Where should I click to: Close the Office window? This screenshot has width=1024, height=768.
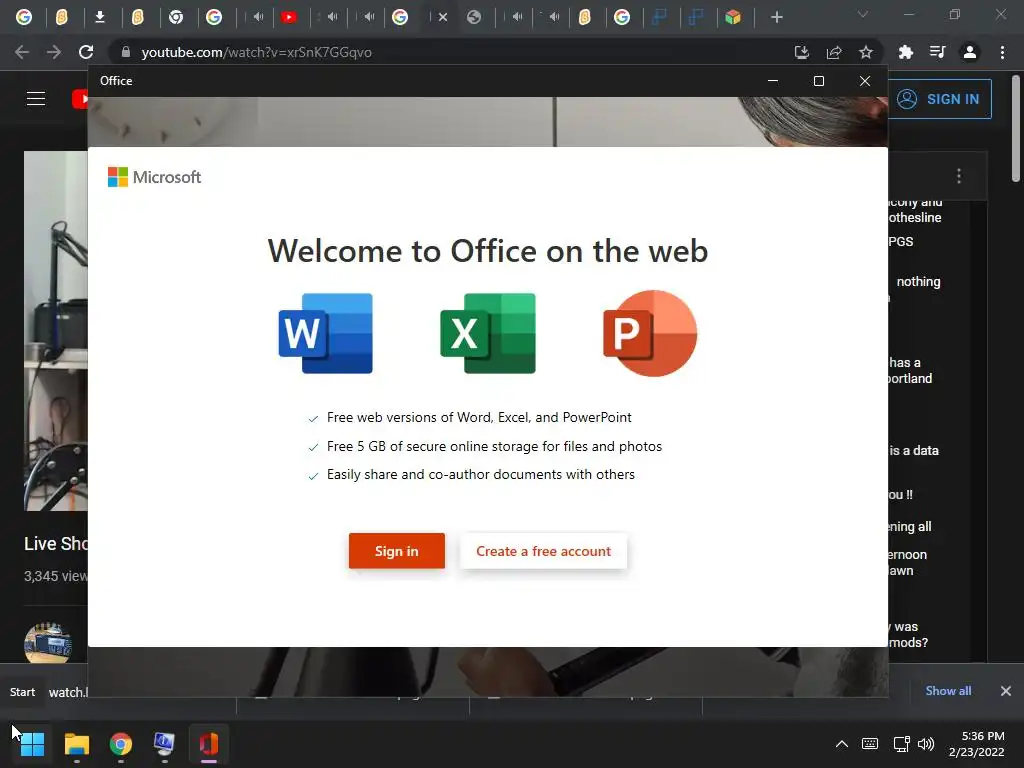[x=865, y=81]
